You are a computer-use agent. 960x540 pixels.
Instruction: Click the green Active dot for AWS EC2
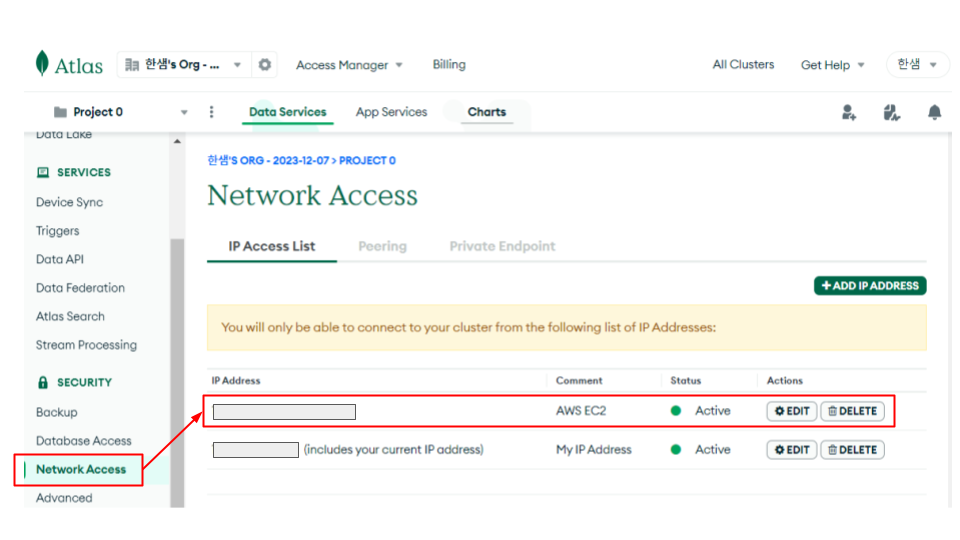[x=676, y=411]
